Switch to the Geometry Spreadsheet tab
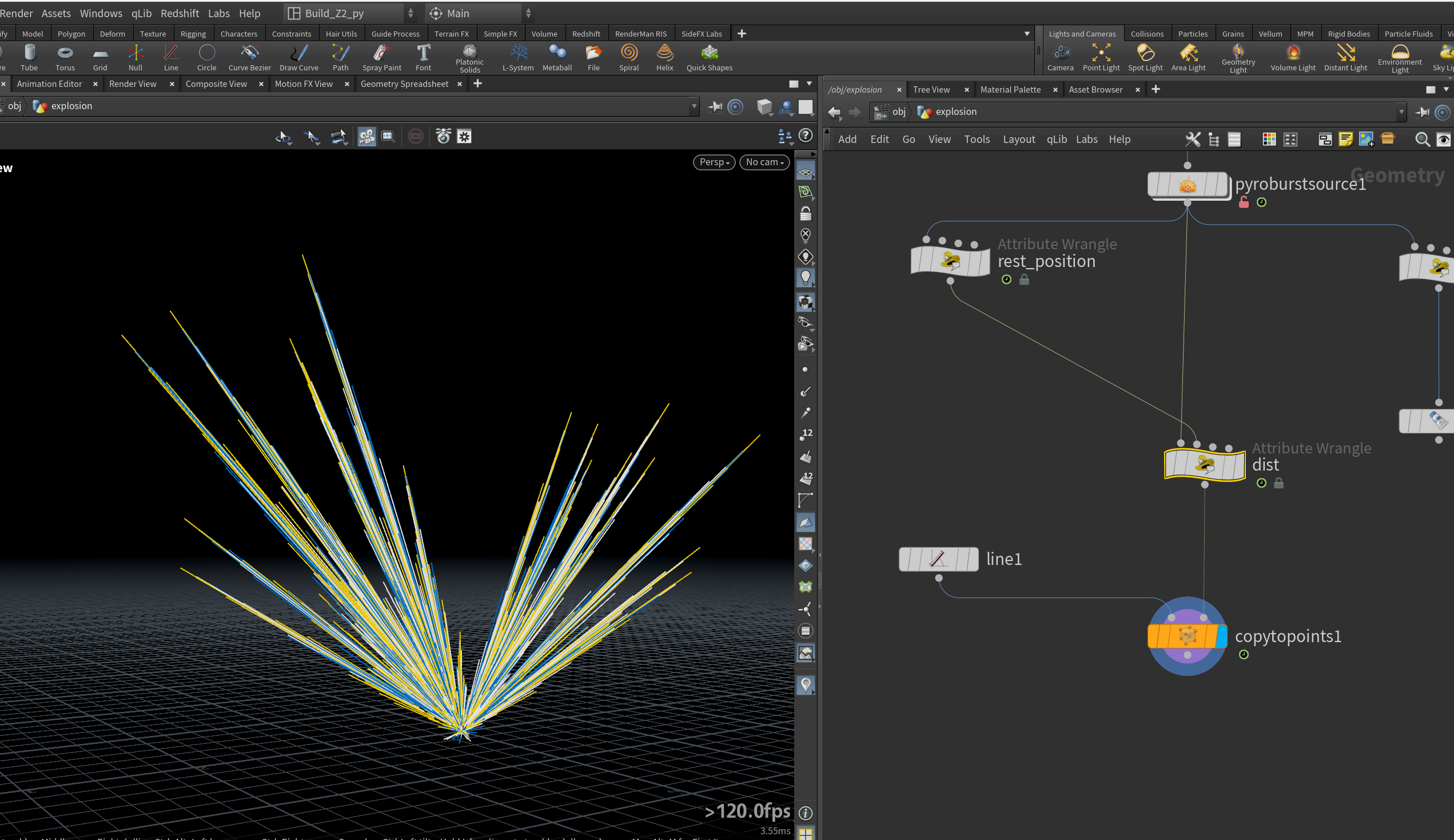Screen dimensions: 1454x840 tap(404, 83)
